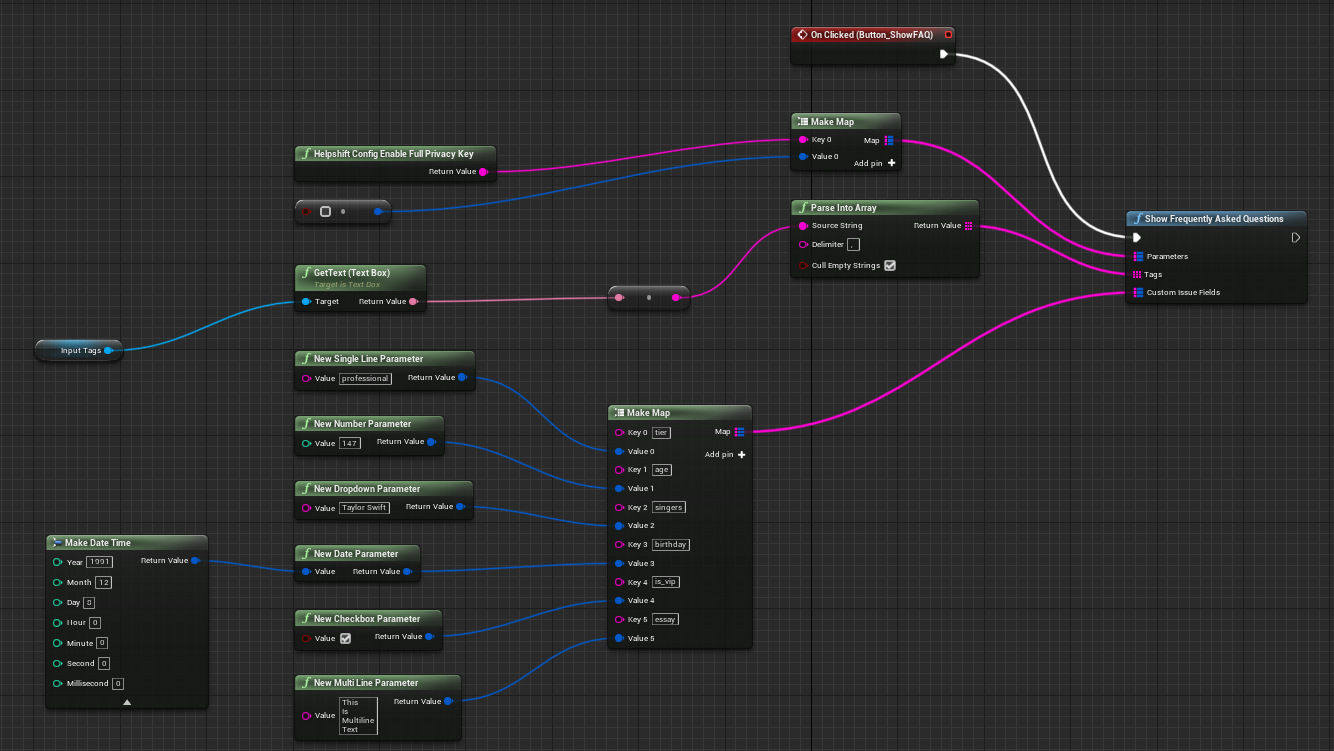This screenshot has height=751, width=1334.
Task: Click the Year field in Make Date Time
Action: click(99, 562)
